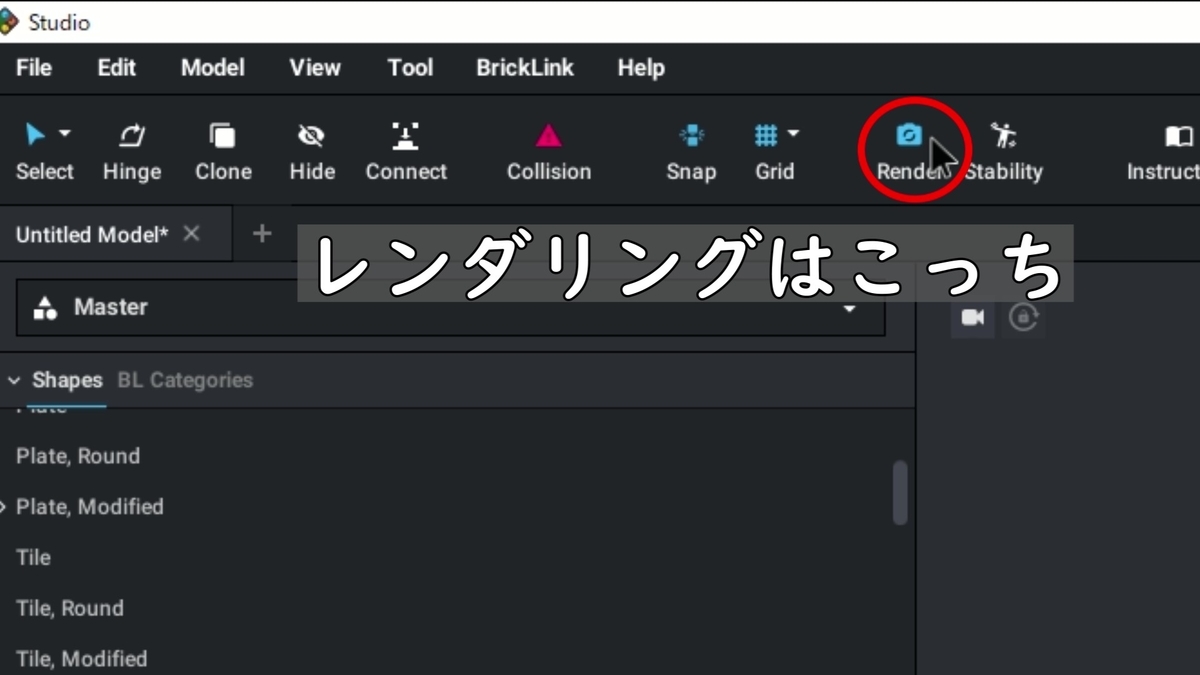1200x675 pixels.
Task: Click the Studio app logo icon
Action: (9, 21)
